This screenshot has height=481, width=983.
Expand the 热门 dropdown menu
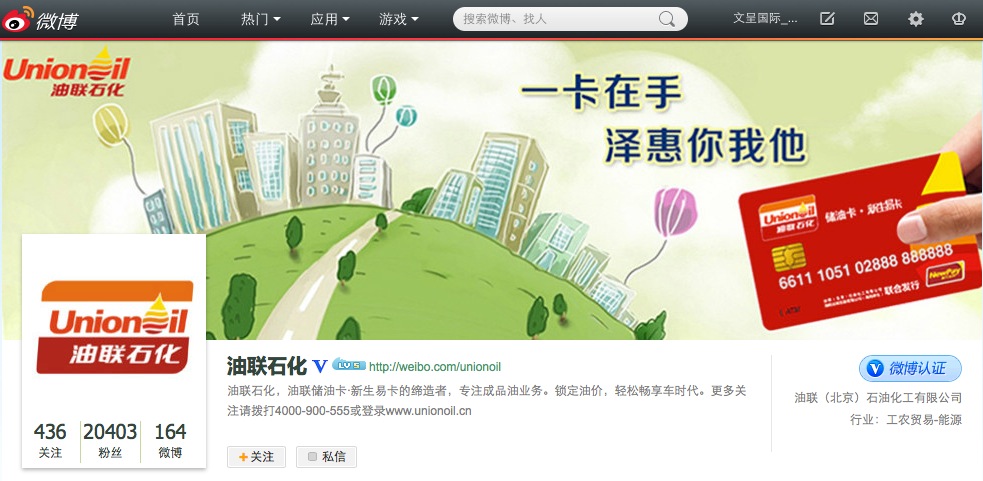tap(260, 19)
